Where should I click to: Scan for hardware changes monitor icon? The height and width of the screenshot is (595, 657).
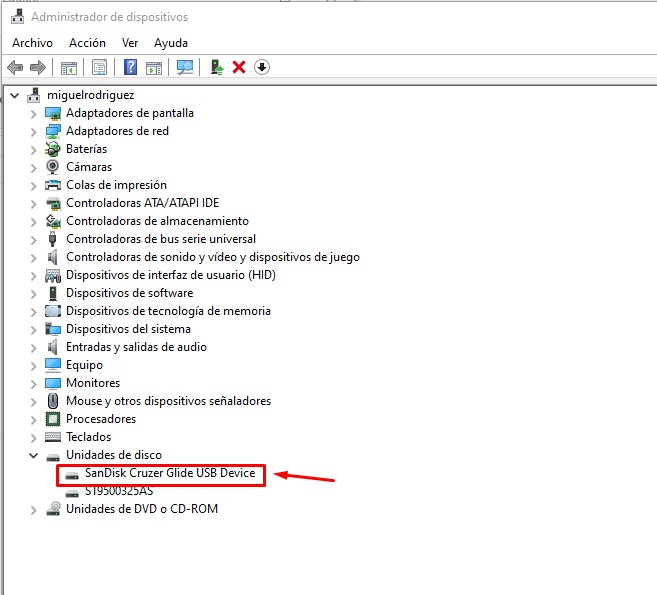[185, 67]
